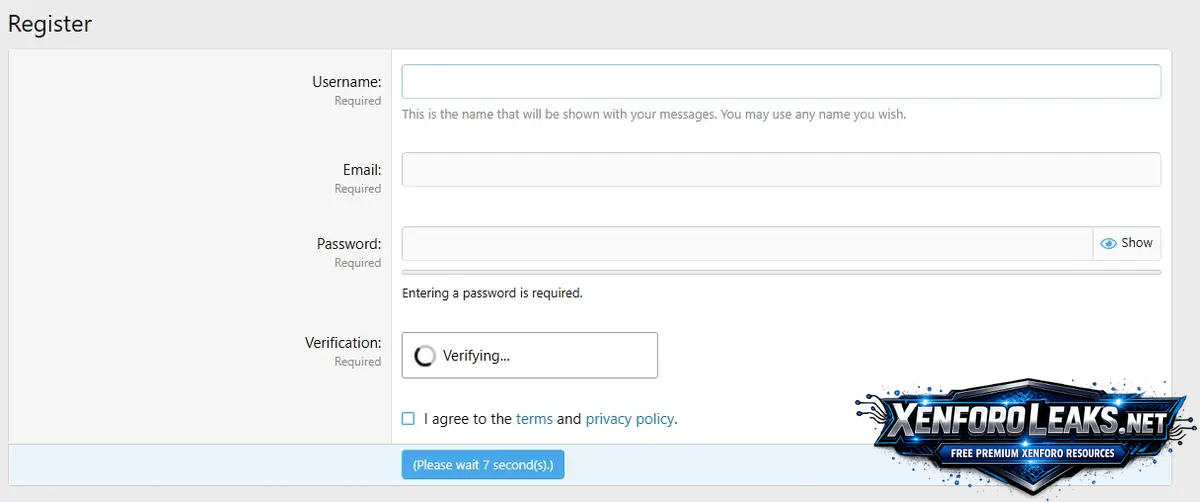Select the 'I agree to the' label text
Image resolution: width=1200 pixels, height=502 pixels.
[x=468, y=419]
